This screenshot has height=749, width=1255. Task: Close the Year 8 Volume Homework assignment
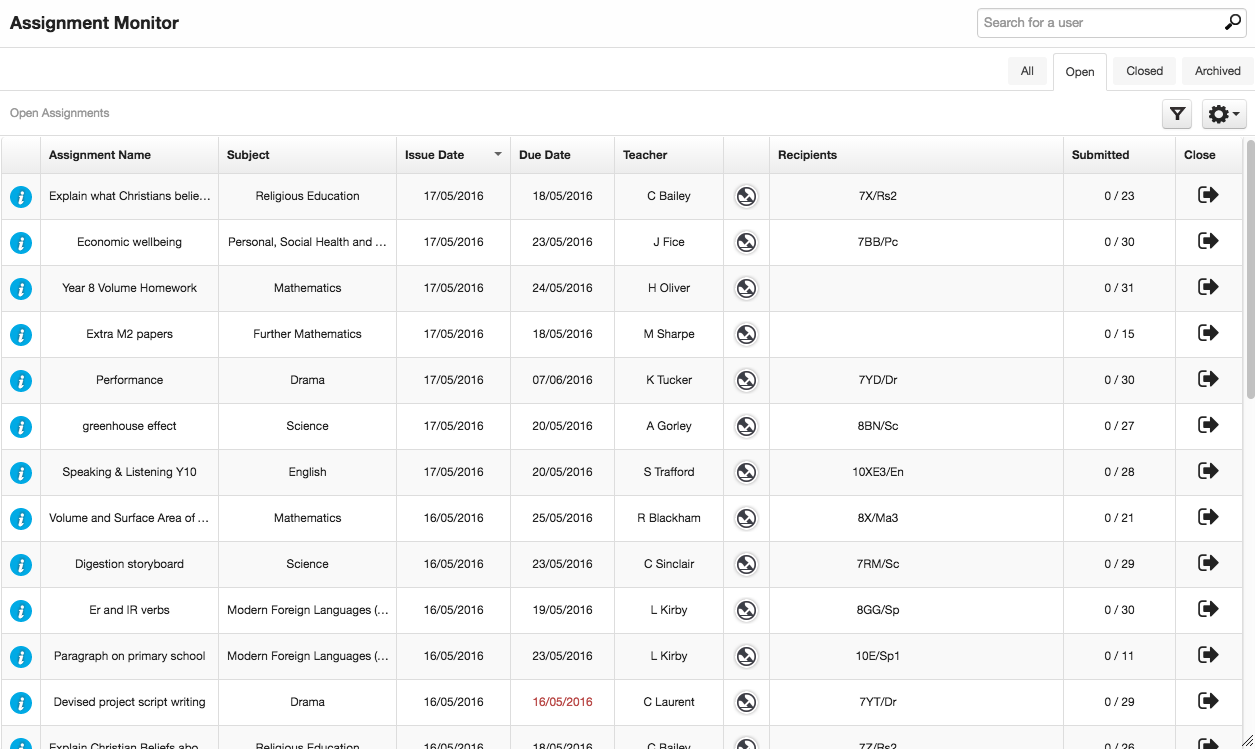click(1208, 287)
